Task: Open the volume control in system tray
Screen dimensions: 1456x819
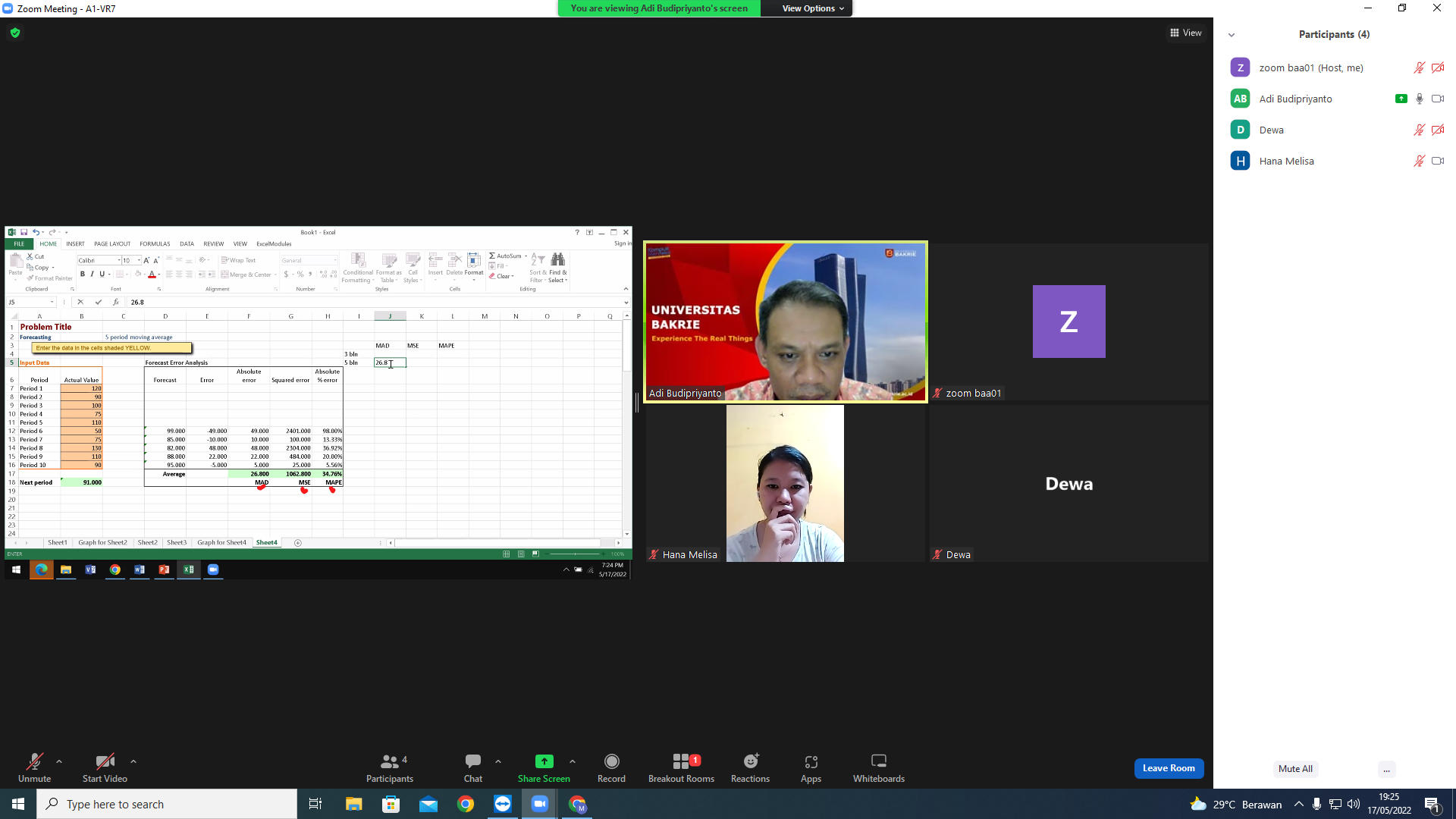Action: click(x=1354, y=804)
